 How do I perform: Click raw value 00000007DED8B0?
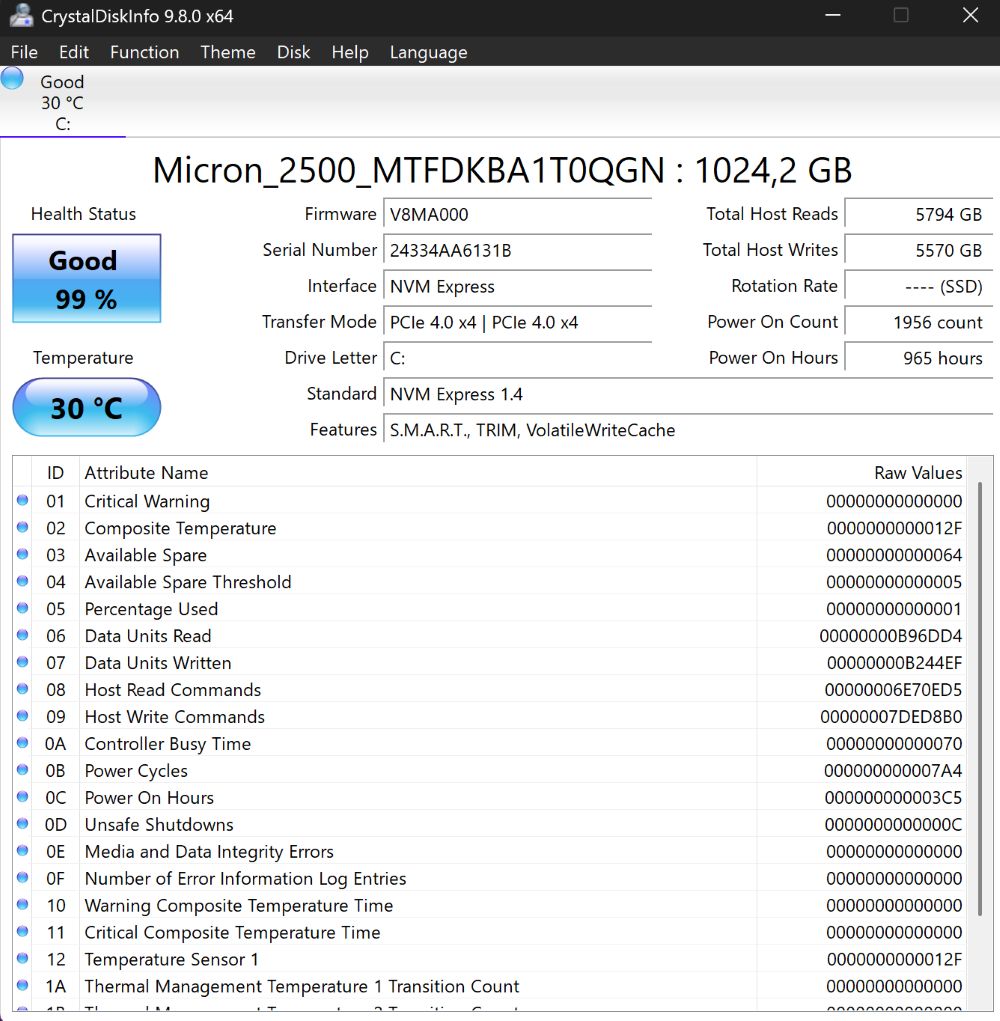coord(891,716)
